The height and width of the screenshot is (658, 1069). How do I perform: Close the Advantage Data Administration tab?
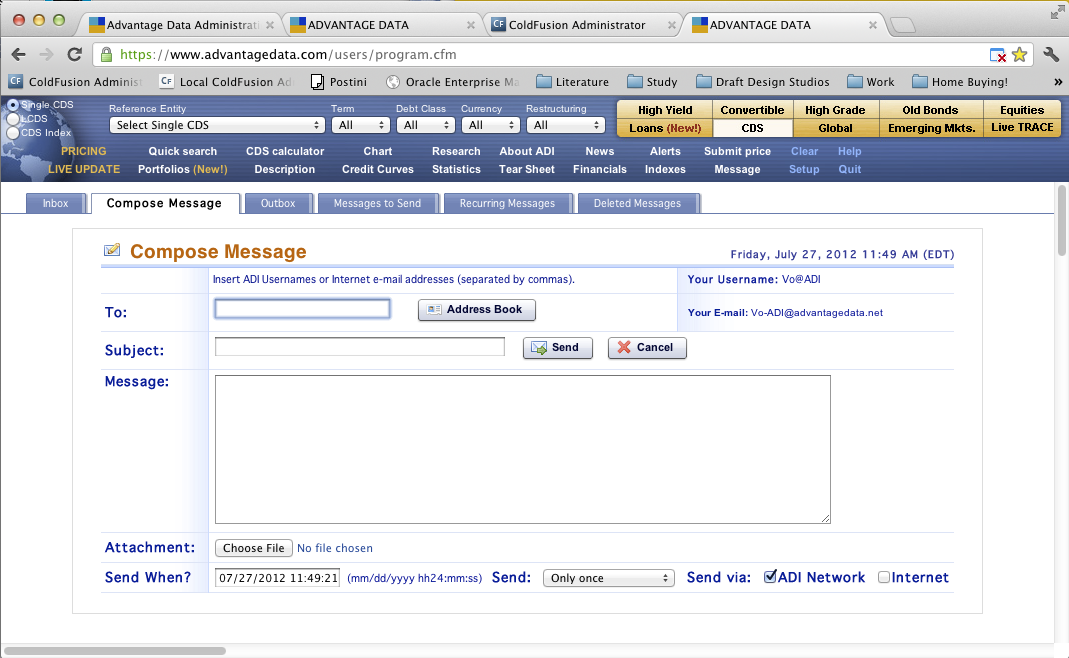[270, 25]
